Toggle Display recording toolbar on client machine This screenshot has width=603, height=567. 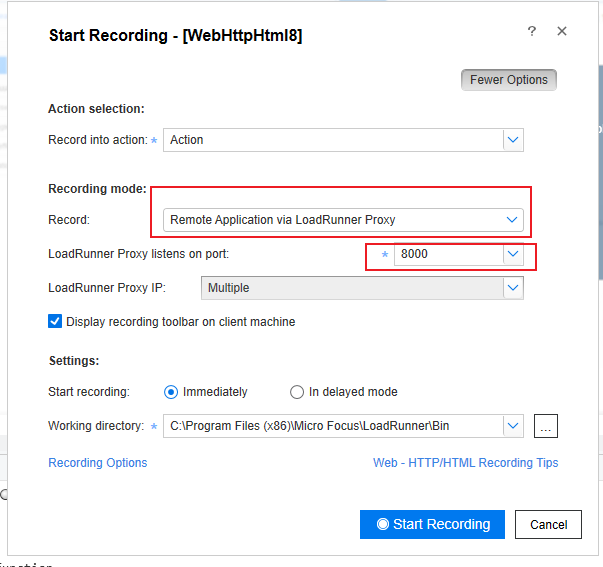point(56,322)
